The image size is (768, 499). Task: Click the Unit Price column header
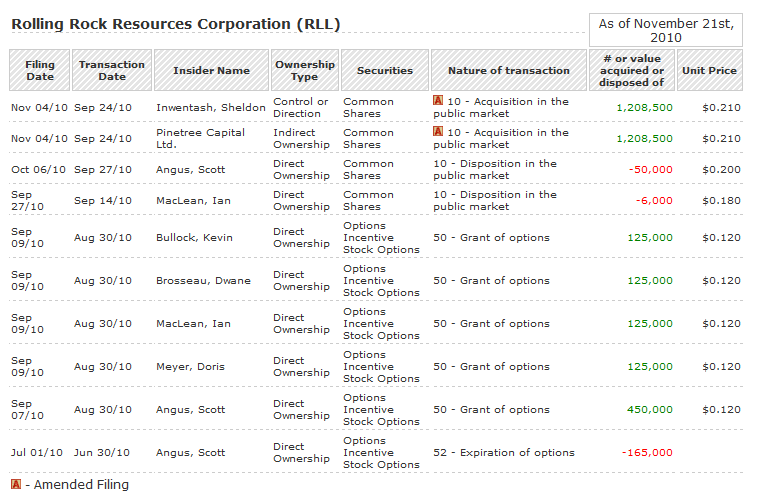tap(709, 70)
